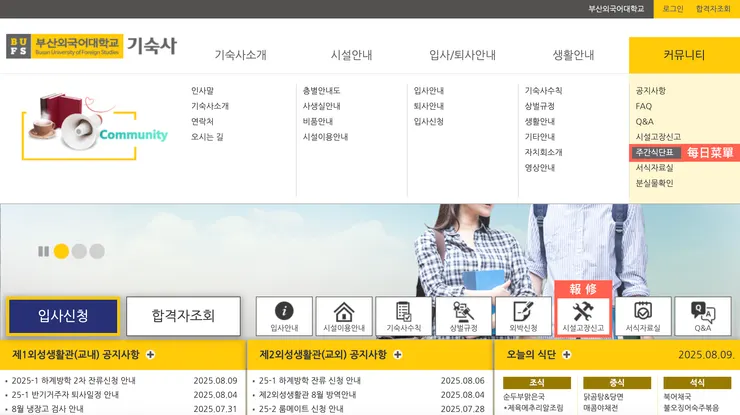
Task: Select the second slide indicator dot
Action: click(79, 251)
